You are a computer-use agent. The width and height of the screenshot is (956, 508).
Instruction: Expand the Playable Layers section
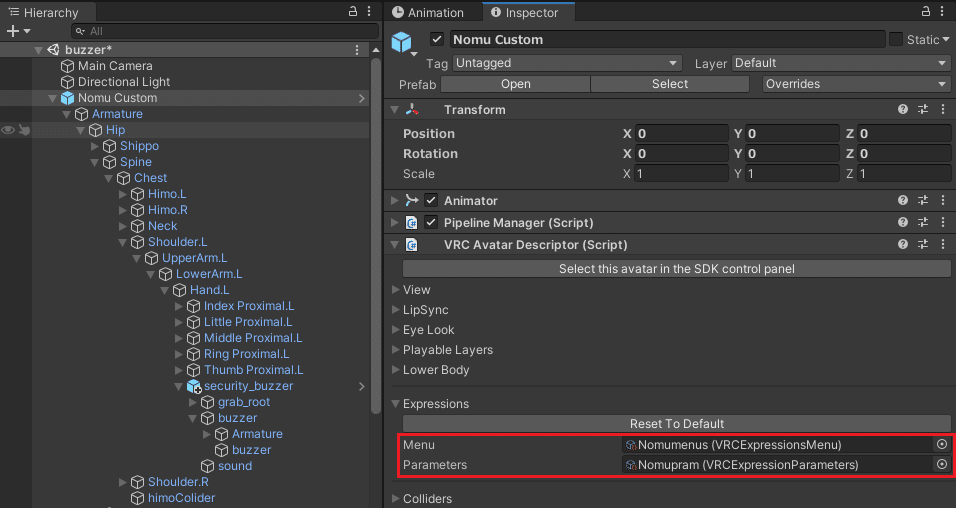[396, 350]
